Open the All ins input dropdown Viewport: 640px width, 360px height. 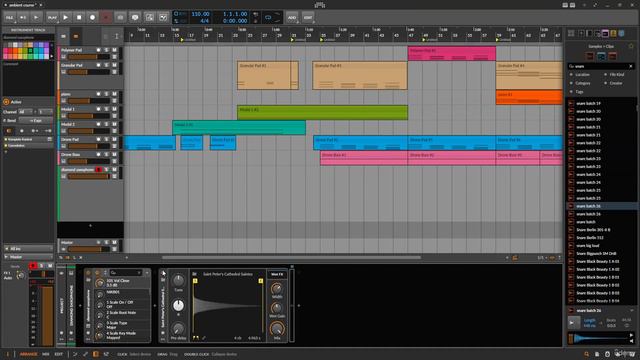coord(28,248)
